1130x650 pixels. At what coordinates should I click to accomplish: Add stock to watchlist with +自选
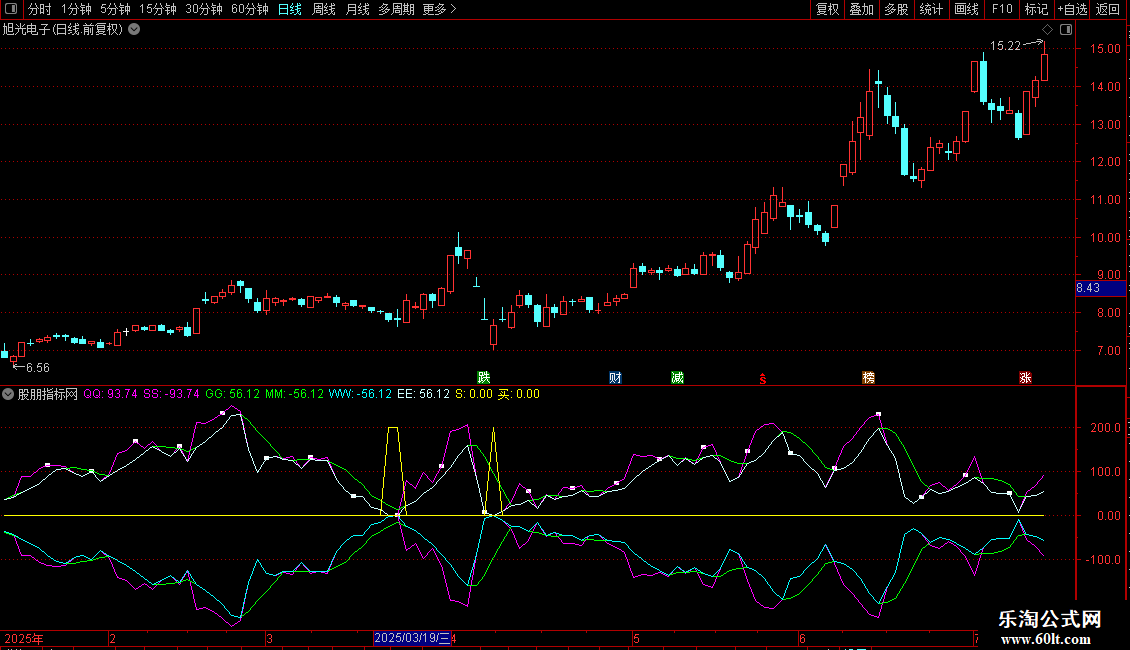point(1072,9)
